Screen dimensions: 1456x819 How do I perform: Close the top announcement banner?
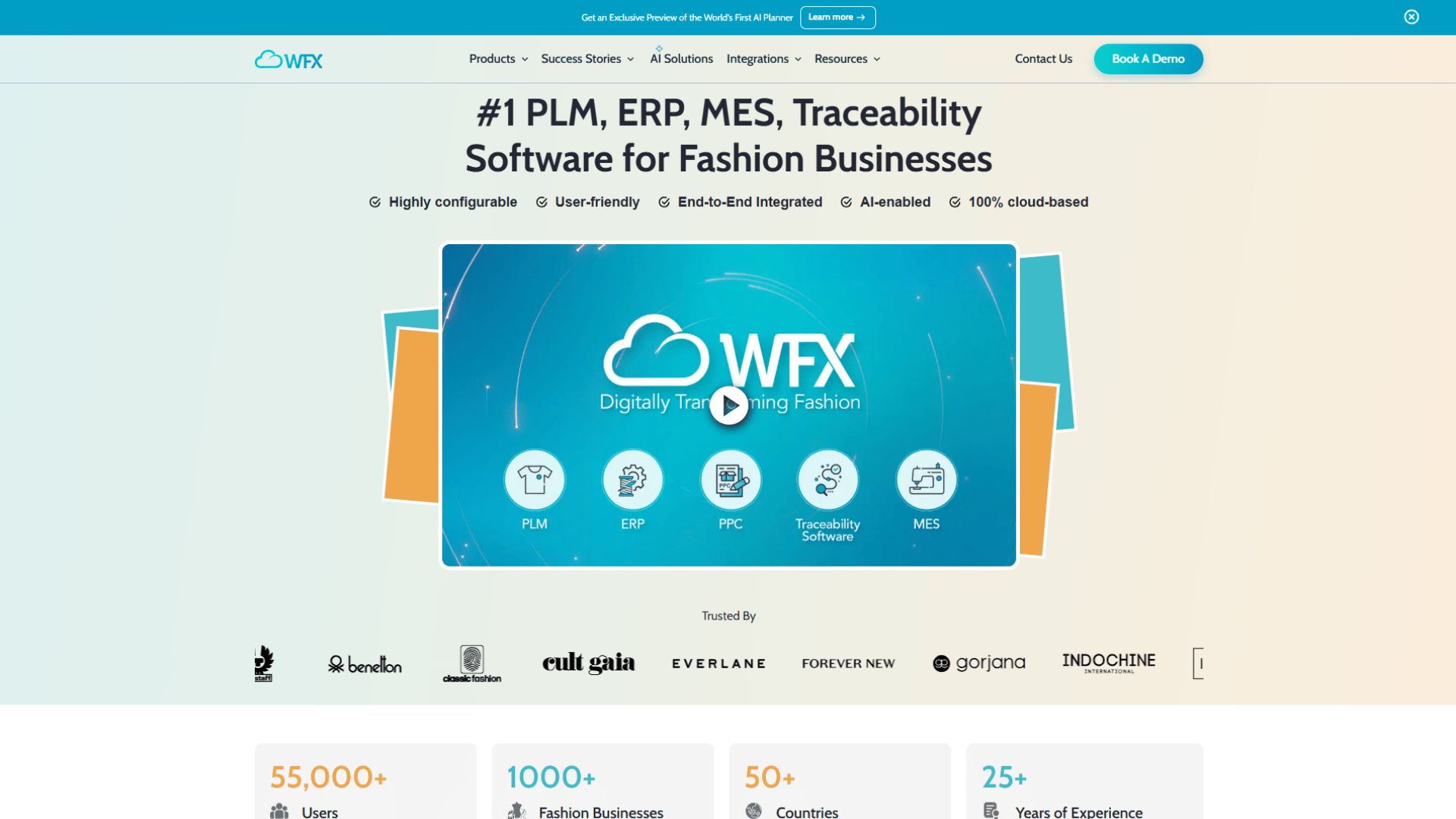point(1411,17)
